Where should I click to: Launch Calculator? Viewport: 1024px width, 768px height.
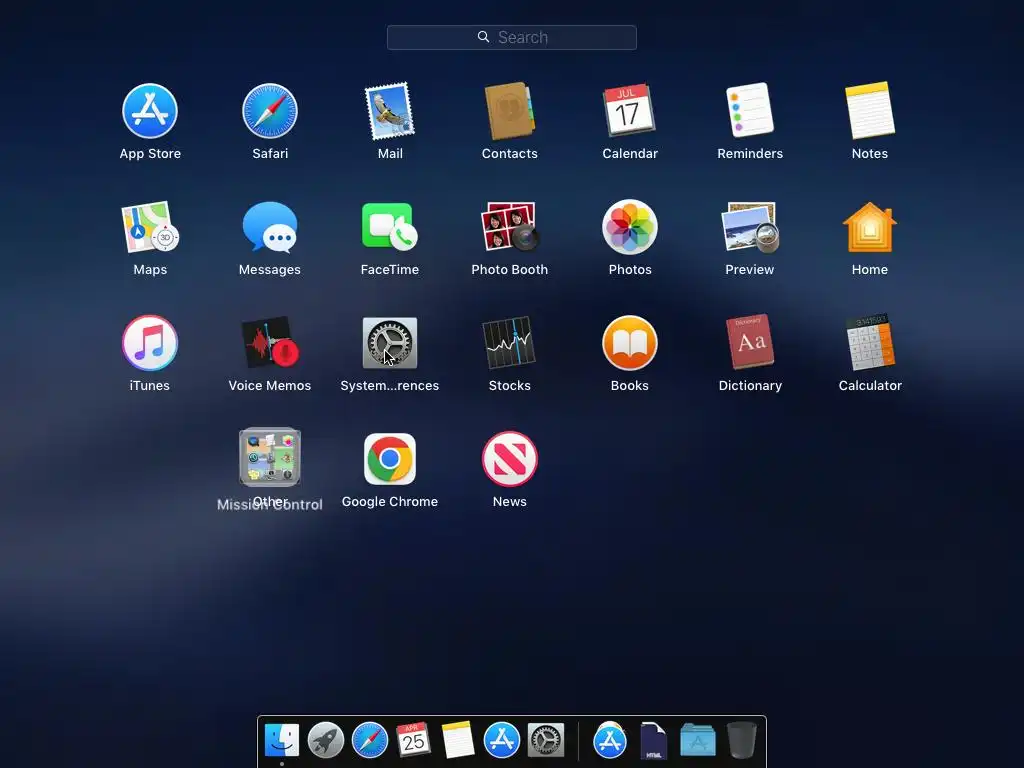click(x=870, y=342)
